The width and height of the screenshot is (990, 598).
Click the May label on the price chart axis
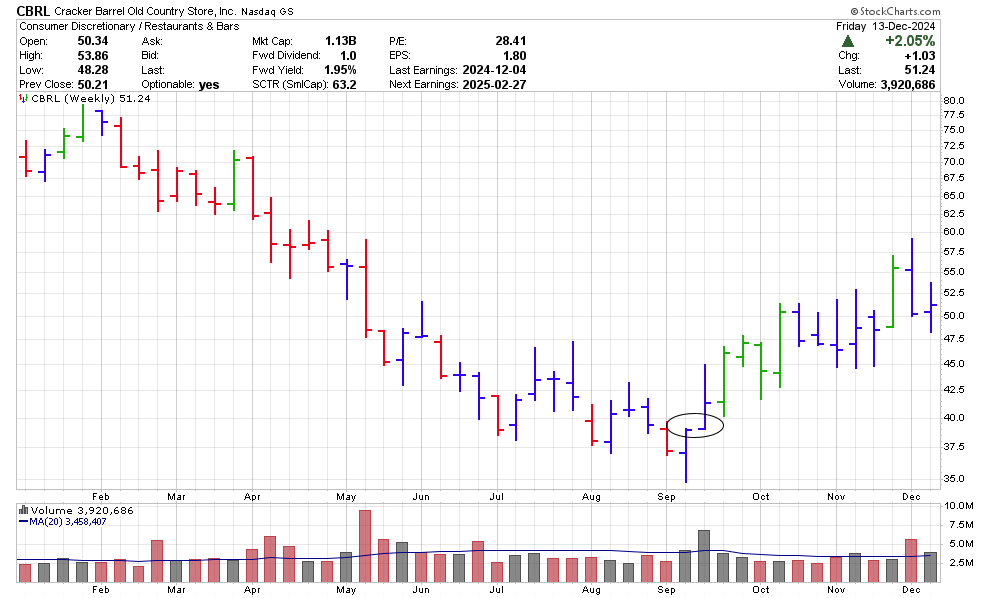[x=346, y=497]
